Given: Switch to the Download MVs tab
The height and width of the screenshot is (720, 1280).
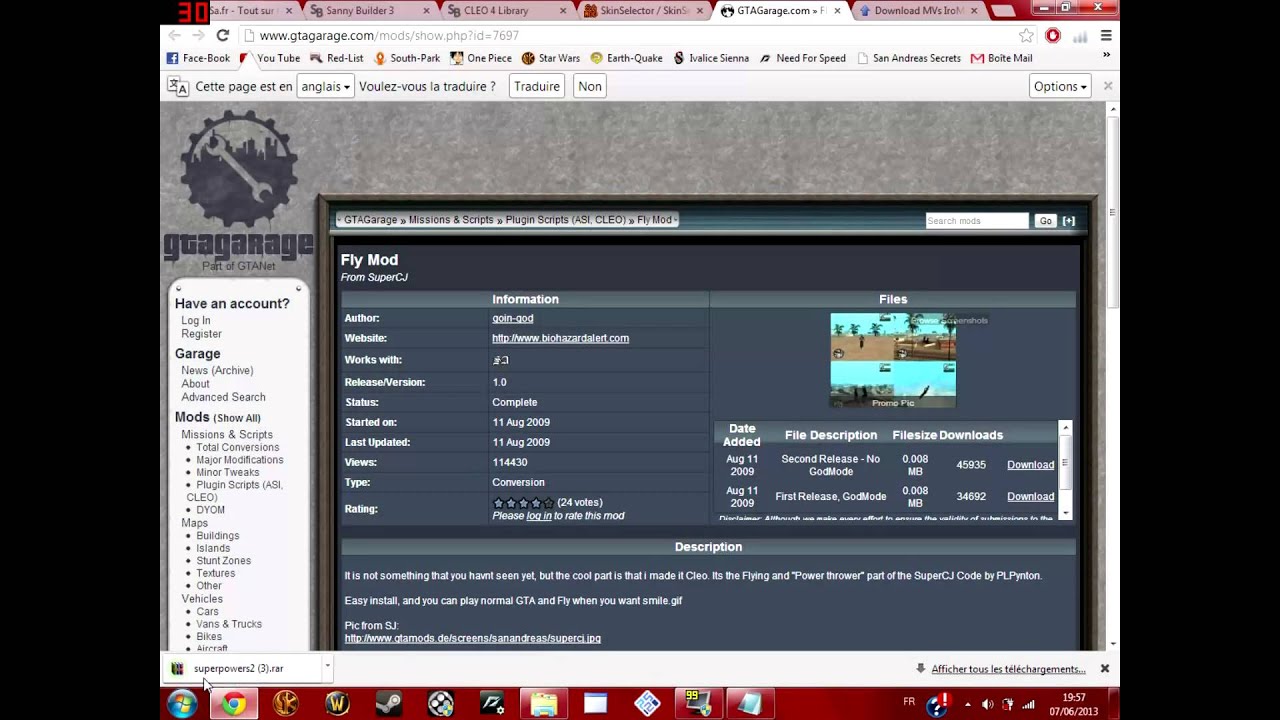Looking at the screenshot, I should point(918,11).
